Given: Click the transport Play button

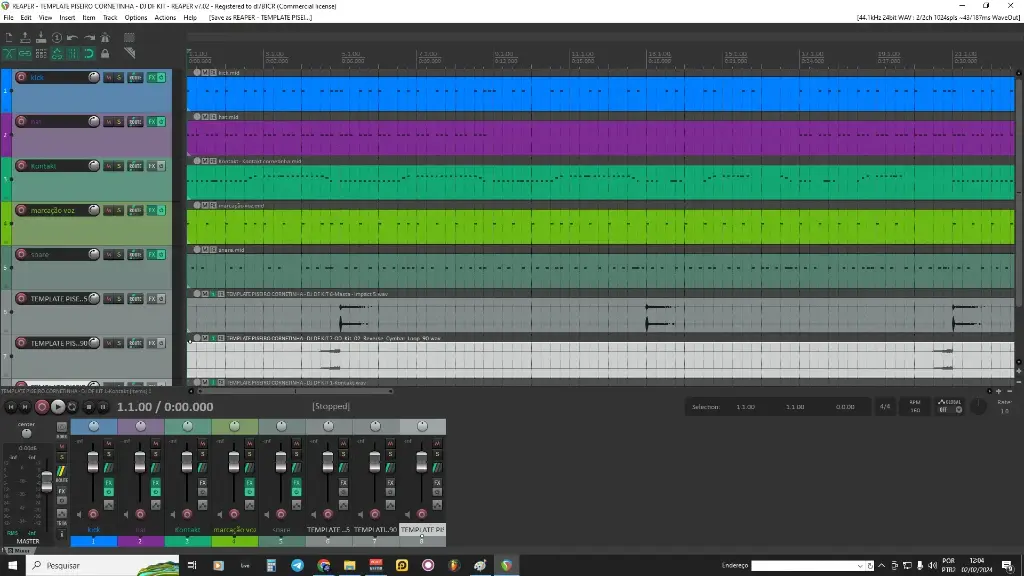Looking at the screenshot, I should 57,407.
